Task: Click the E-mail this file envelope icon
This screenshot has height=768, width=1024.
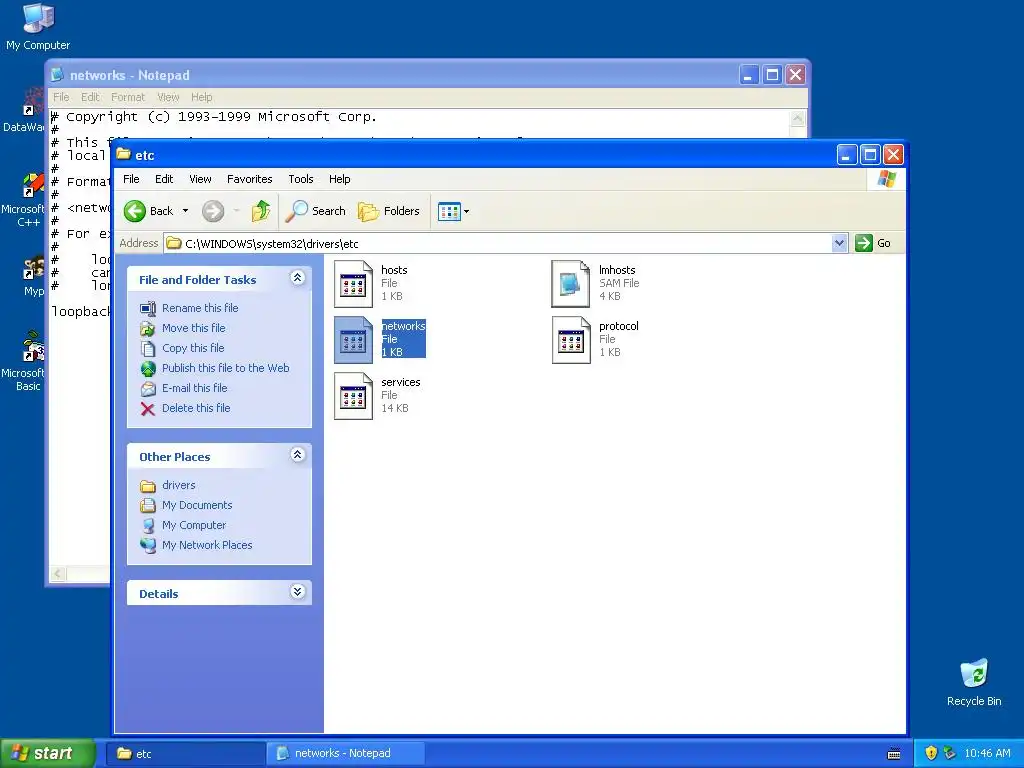Action: tap(148, 389)
